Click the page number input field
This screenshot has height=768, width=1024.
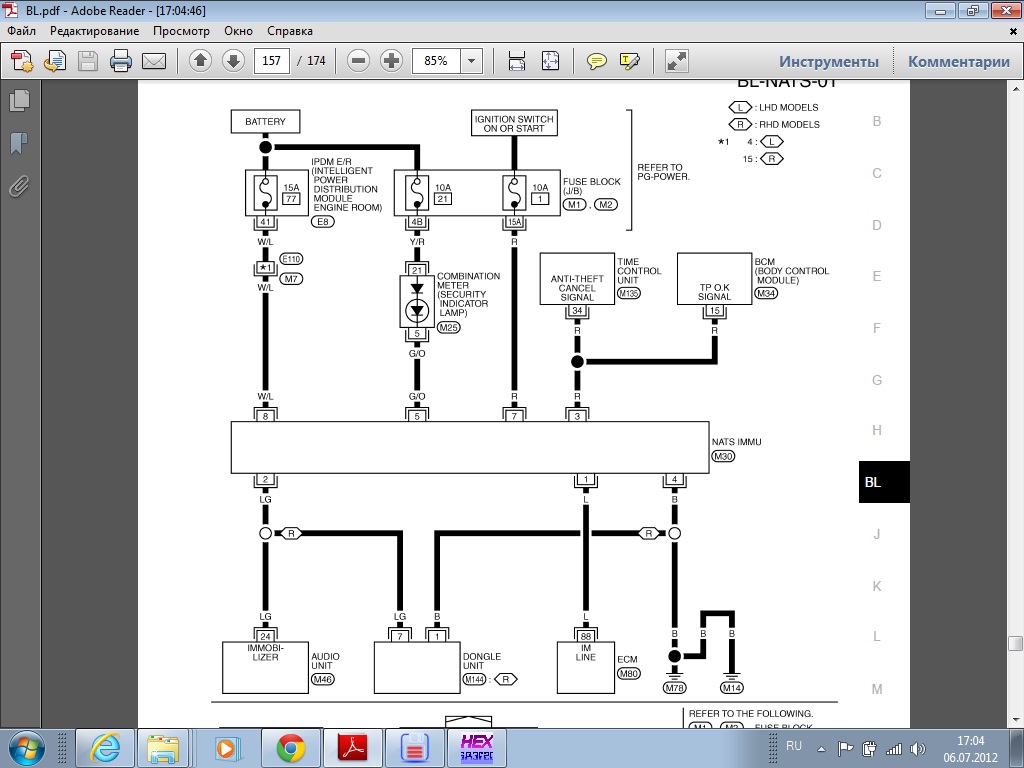(x=271, y=61)
